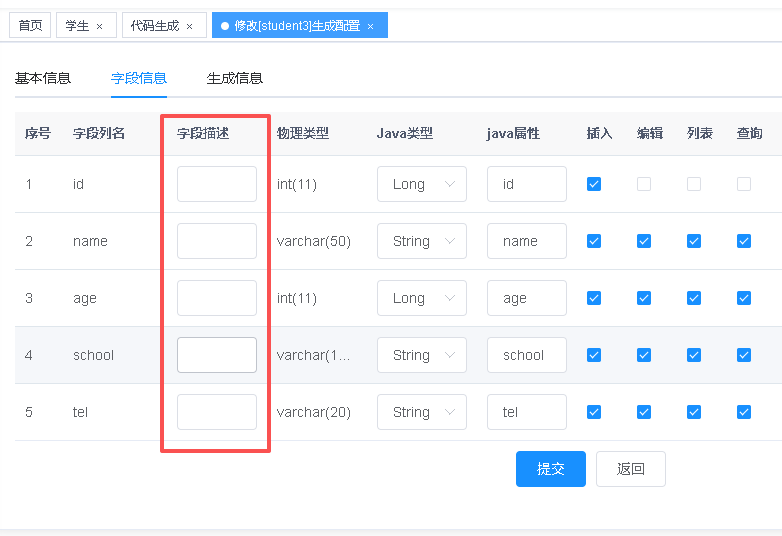Close the 学生 tab with its x icon
The image size is (782, 536).
pyautogui.click(x=99, y=27)
